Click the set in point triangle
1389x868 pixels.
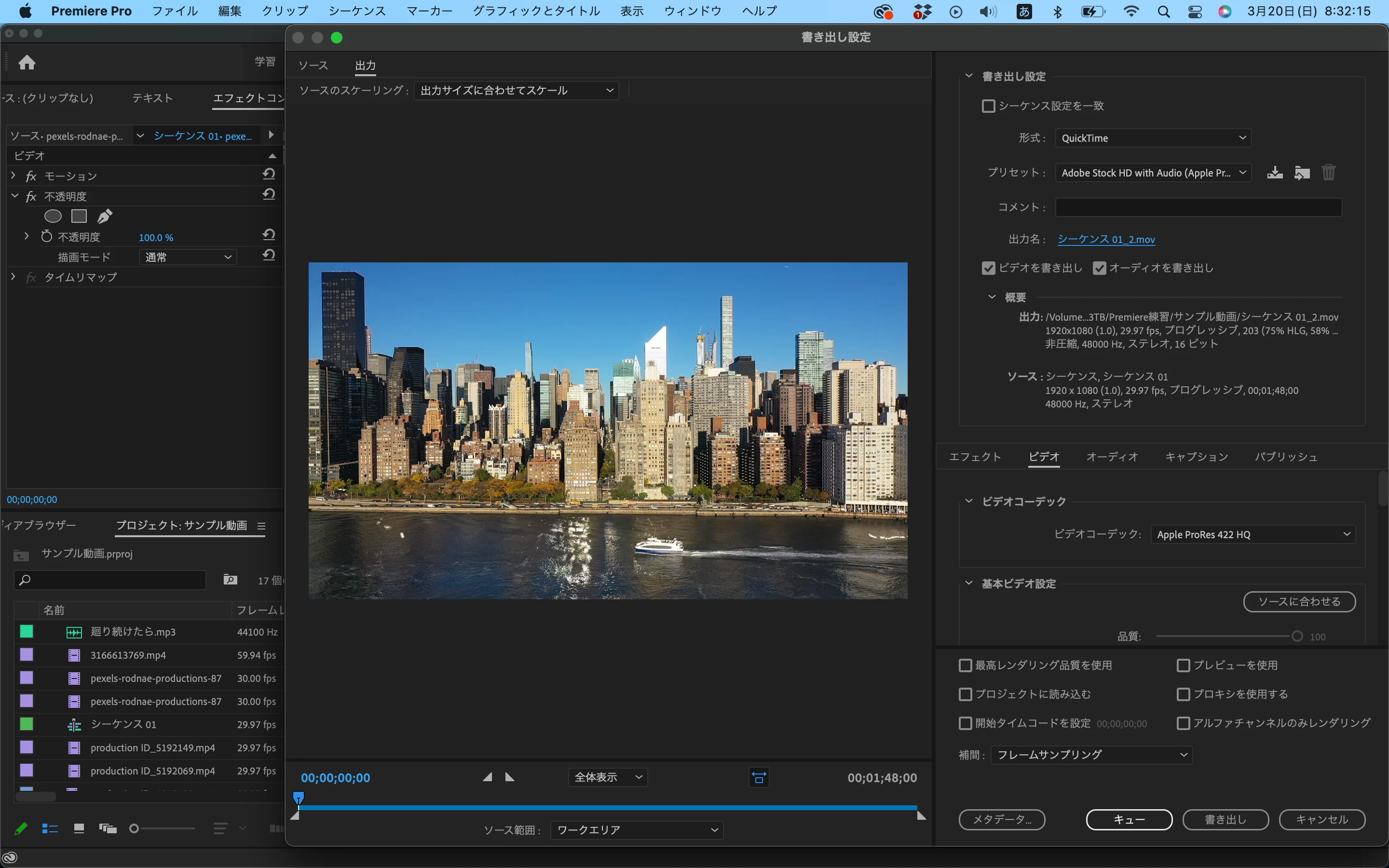tap(487, 777)
